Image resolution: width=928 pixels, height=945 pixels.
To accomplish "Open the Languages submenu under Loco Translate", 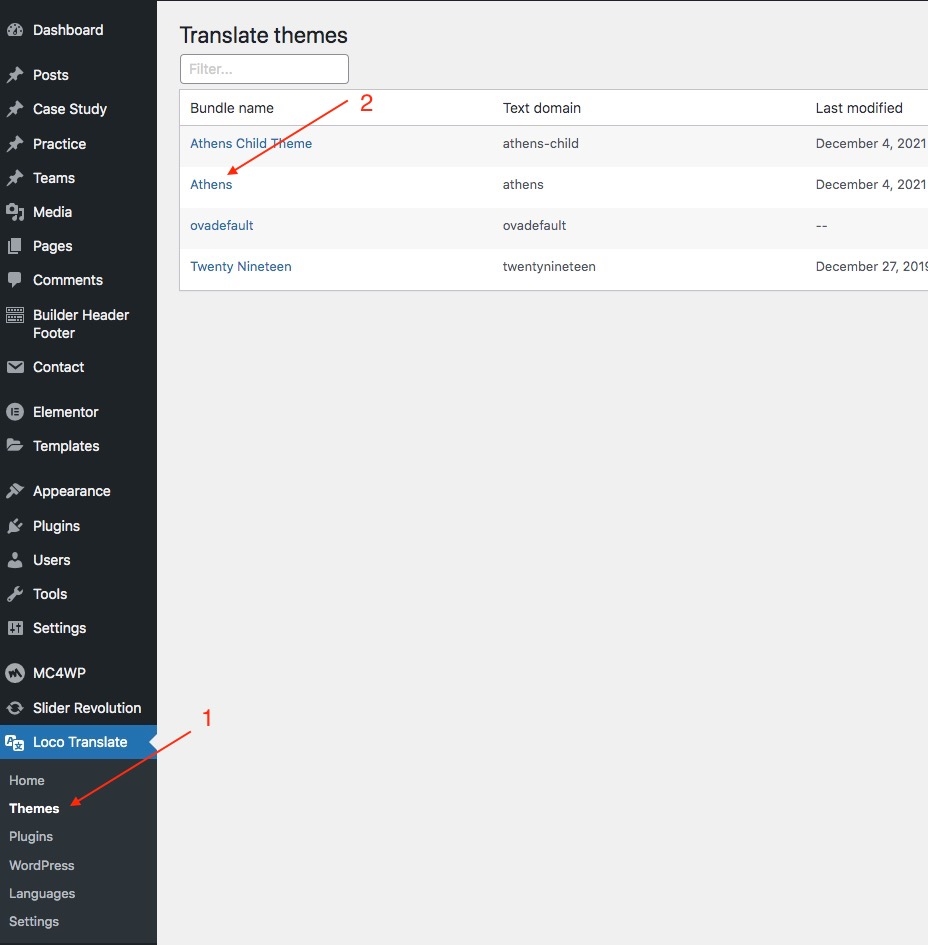I will tap(42, 893).
